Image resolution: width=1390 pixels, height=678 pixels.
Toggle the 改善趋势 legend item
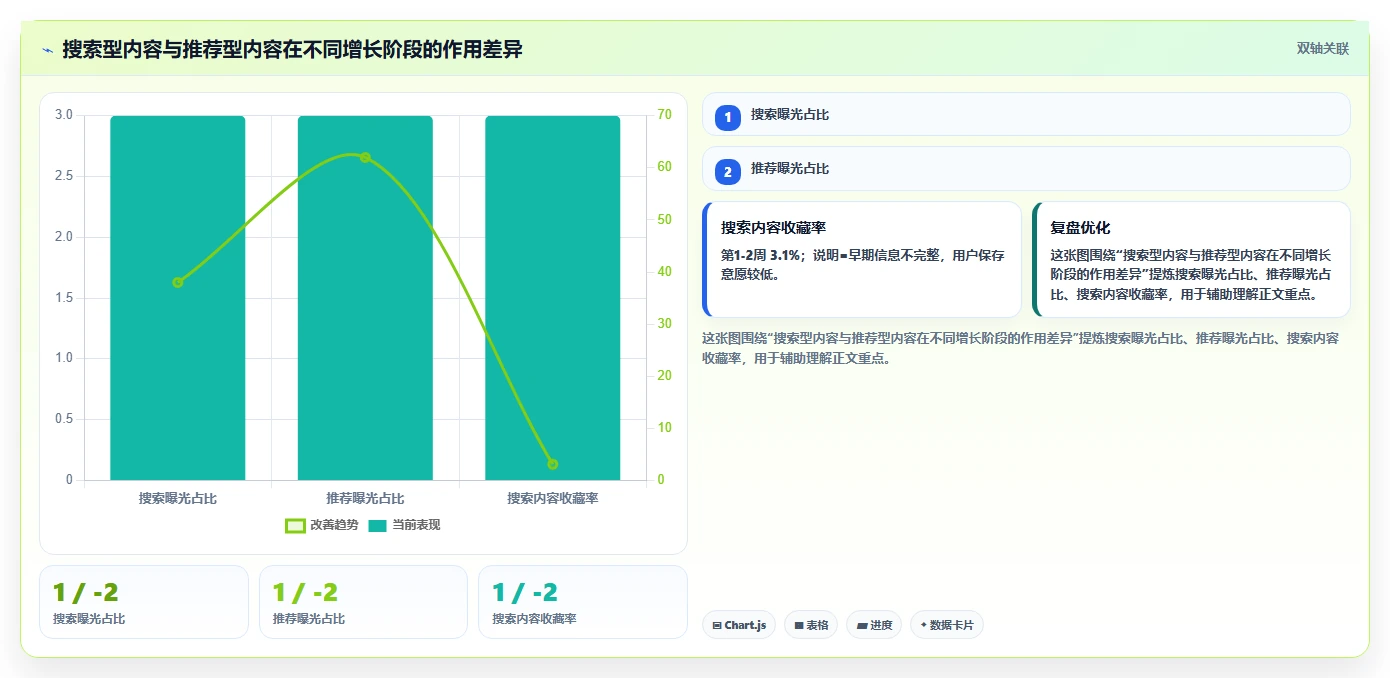[321, 525]
